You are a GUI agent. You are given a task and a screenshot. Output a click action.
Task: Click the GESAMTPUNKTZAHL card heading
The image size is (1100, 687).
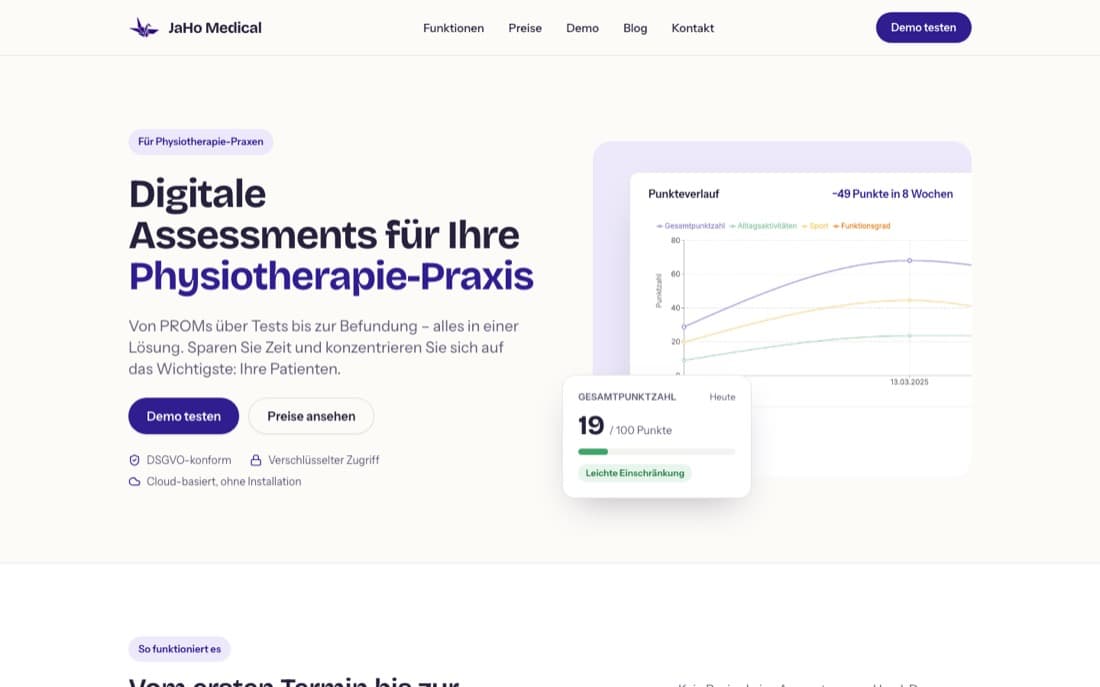[627, 397]
